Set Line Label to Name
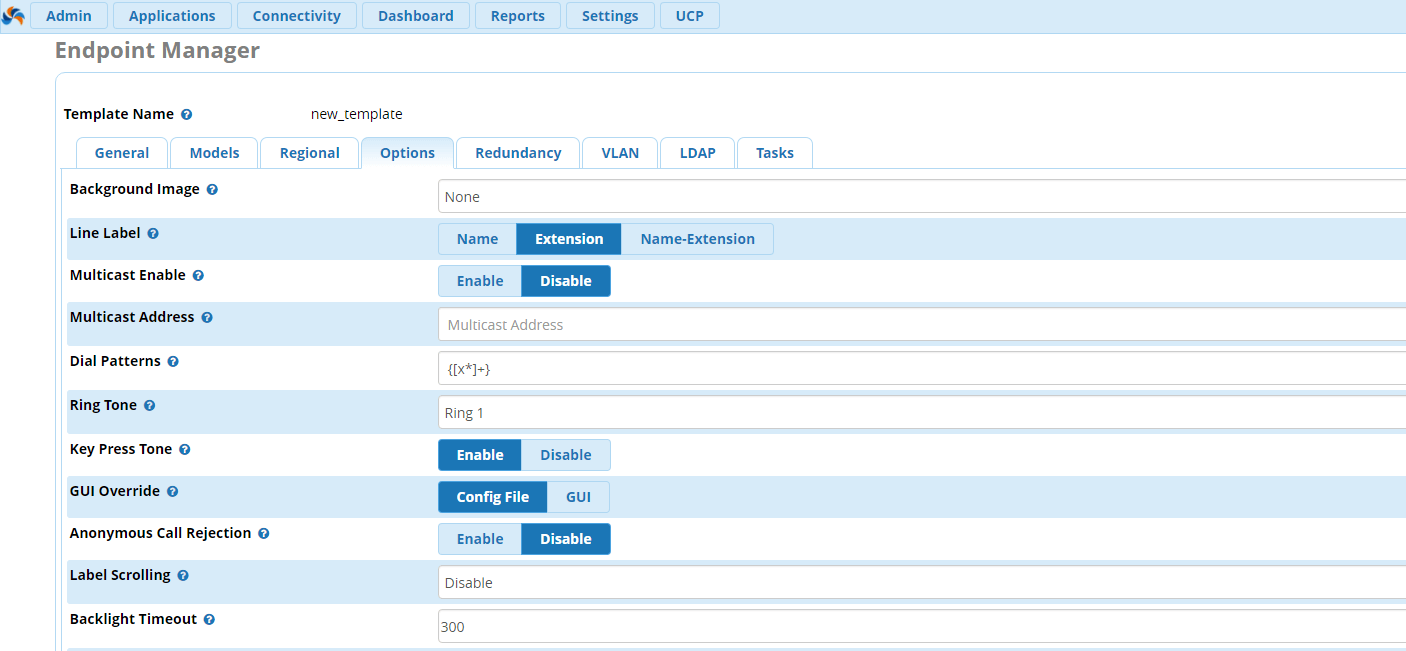The image size is (1406, 651). pos(477,239)
